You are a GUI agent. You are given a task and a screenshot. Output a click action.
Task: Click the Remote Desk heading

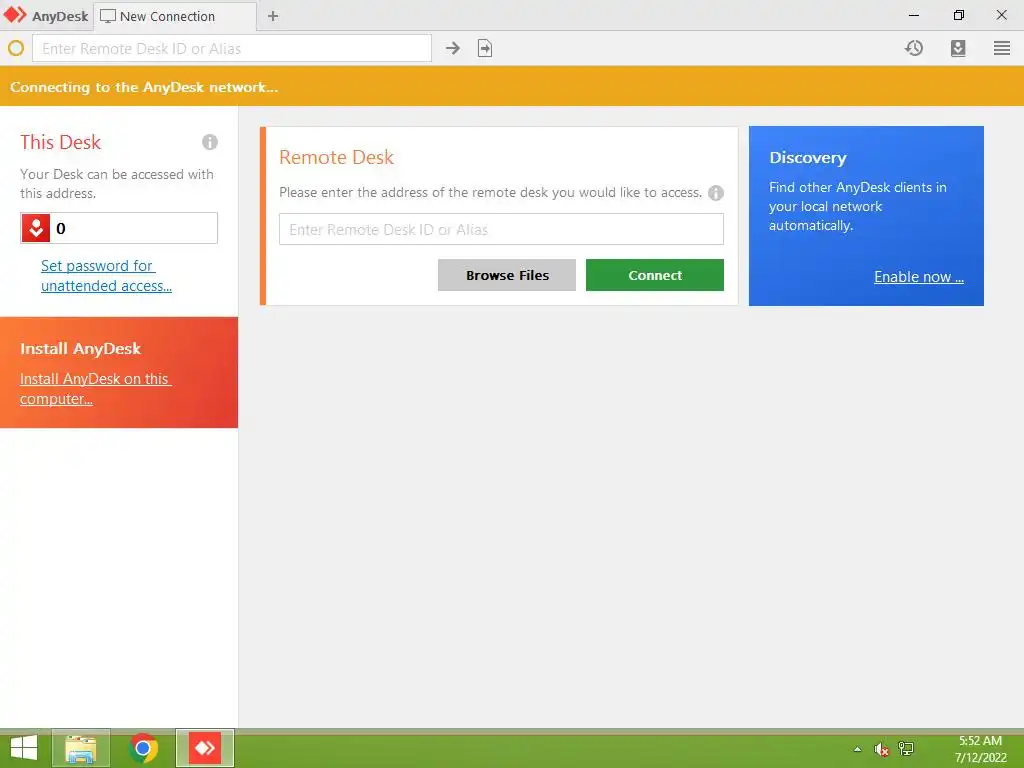[x=336, y=157]
